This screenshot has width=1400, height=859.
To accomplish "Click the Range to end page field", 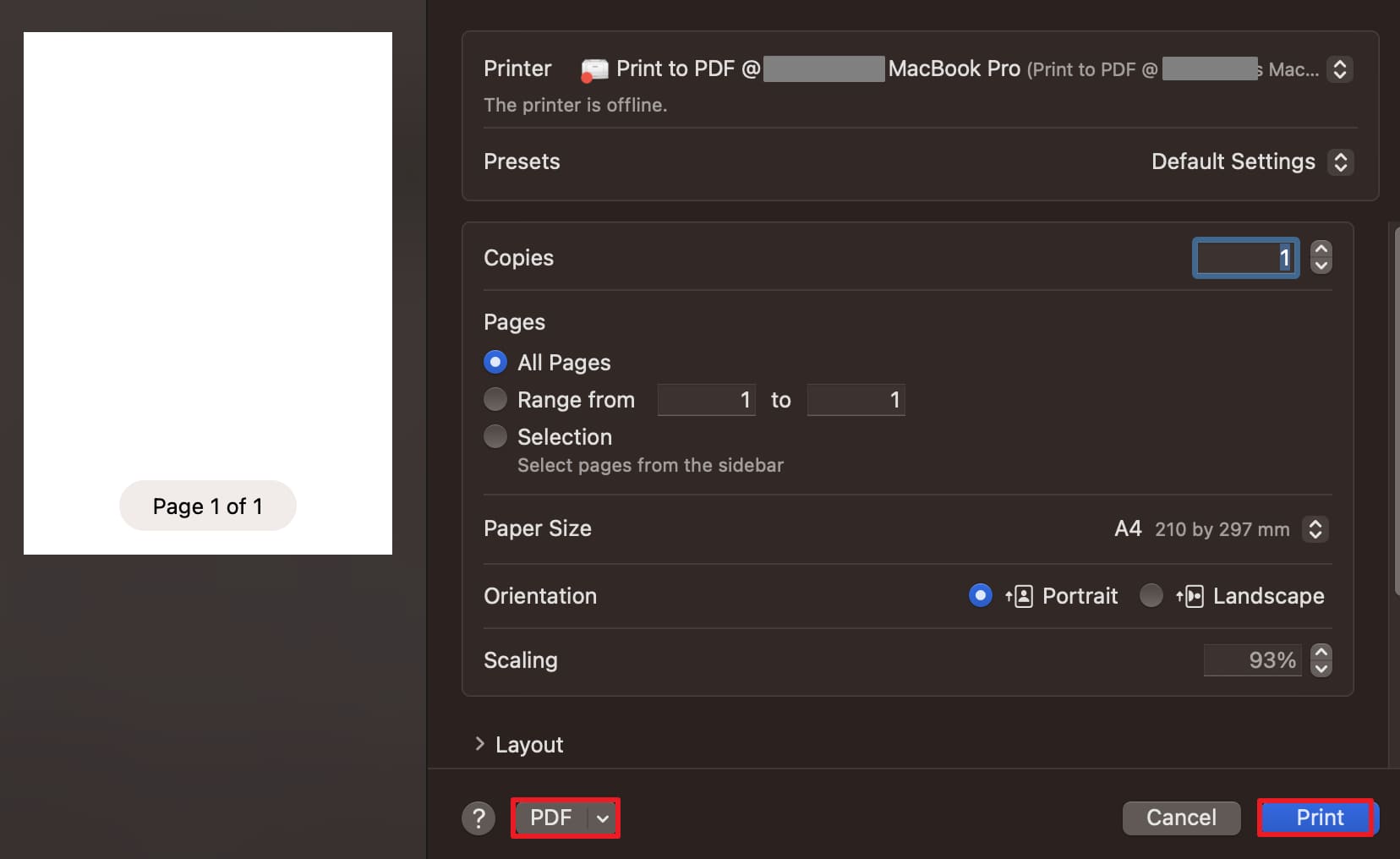I will click(856, 400).
